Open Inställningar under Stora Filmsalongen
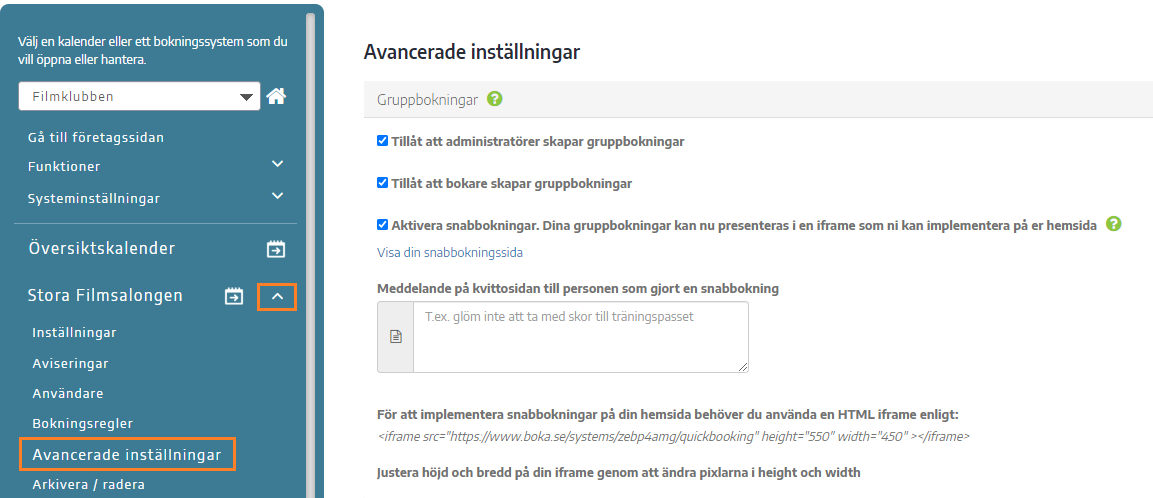This screenshot has height=498, width=1153. pyautogui.click(x=74, y=332)
